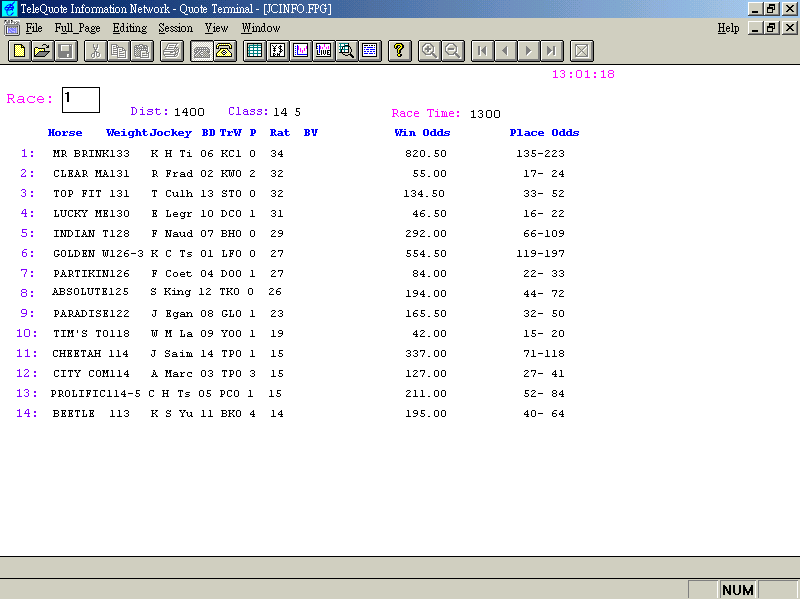
Task: Click jockey S King in row 8
Action: coord(170,292)
